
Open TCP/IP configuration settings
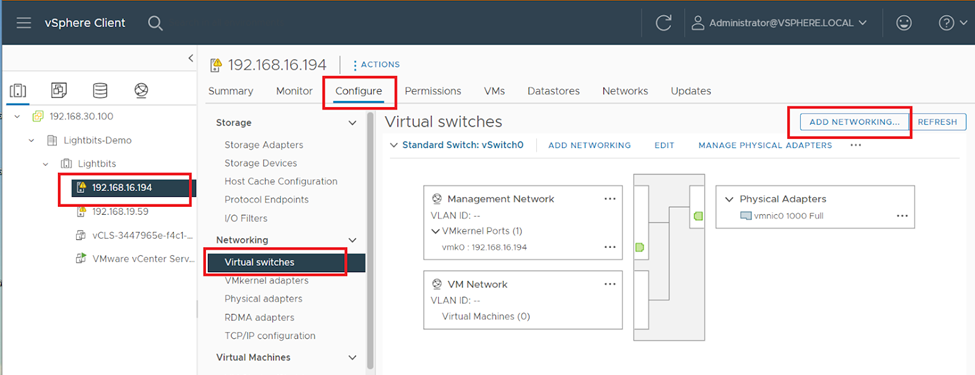coord(270,336)
